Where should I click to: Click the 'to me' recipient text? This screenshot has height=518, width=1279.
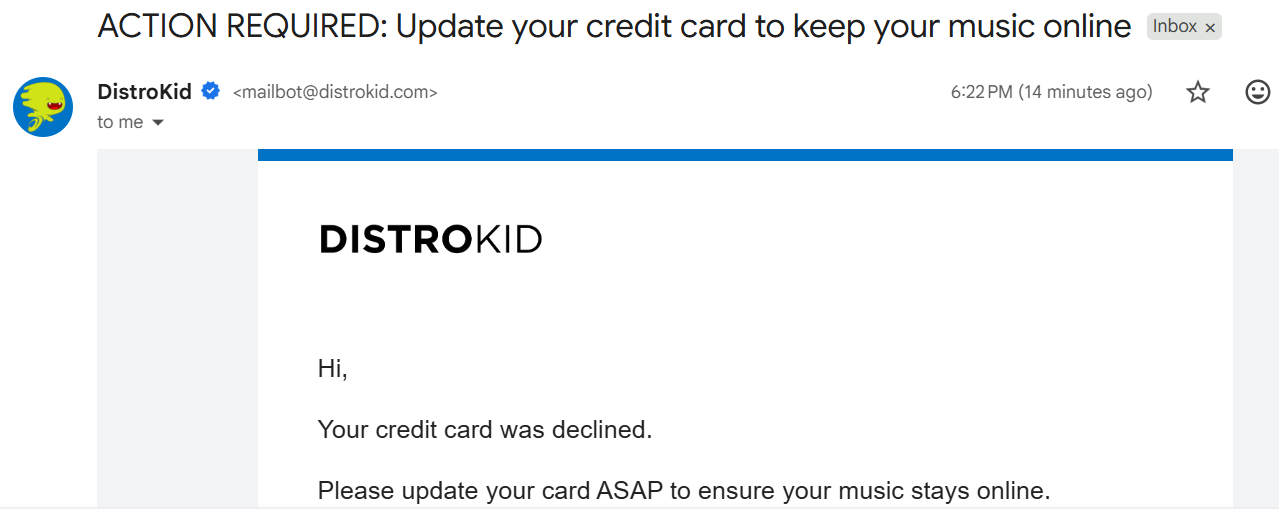pos(119,122)
